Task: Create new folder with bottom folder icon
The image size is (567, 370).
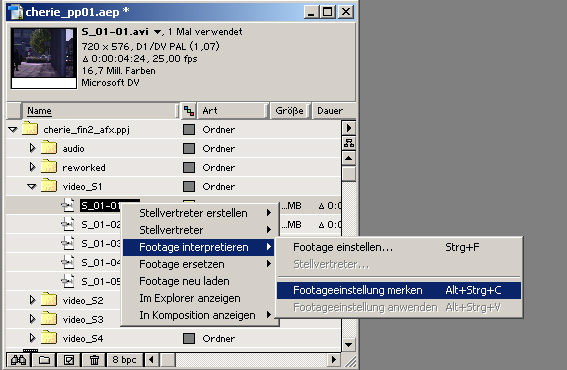Action: point(44,360)
